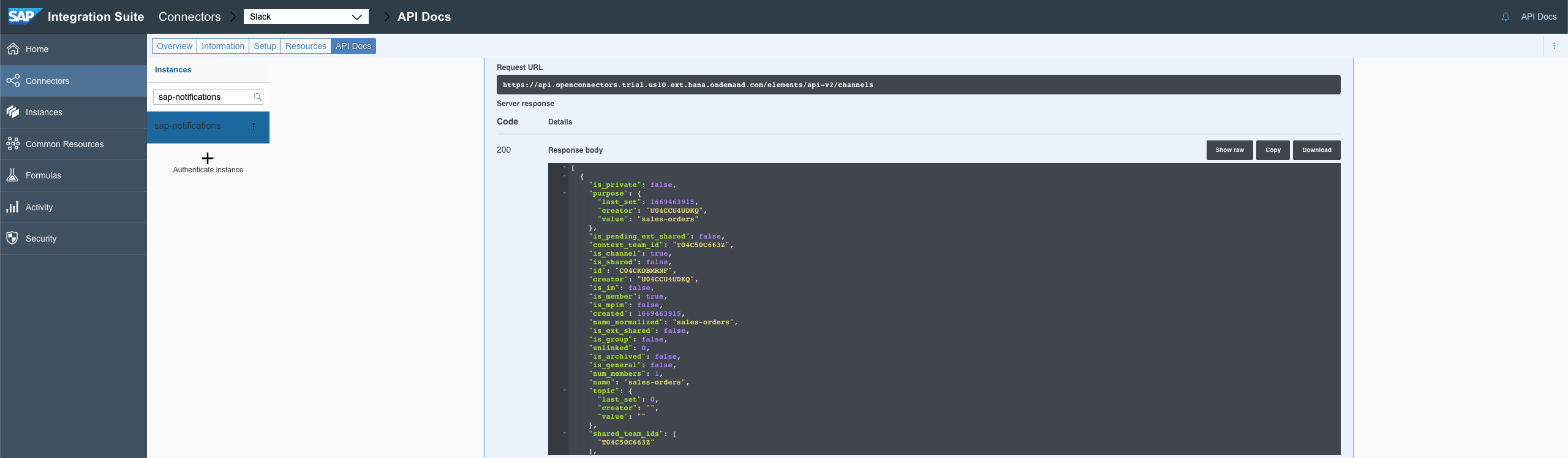Open the Home sidebar icon
This screenshot has height=458, width=1568.
[x=13, y=49]
